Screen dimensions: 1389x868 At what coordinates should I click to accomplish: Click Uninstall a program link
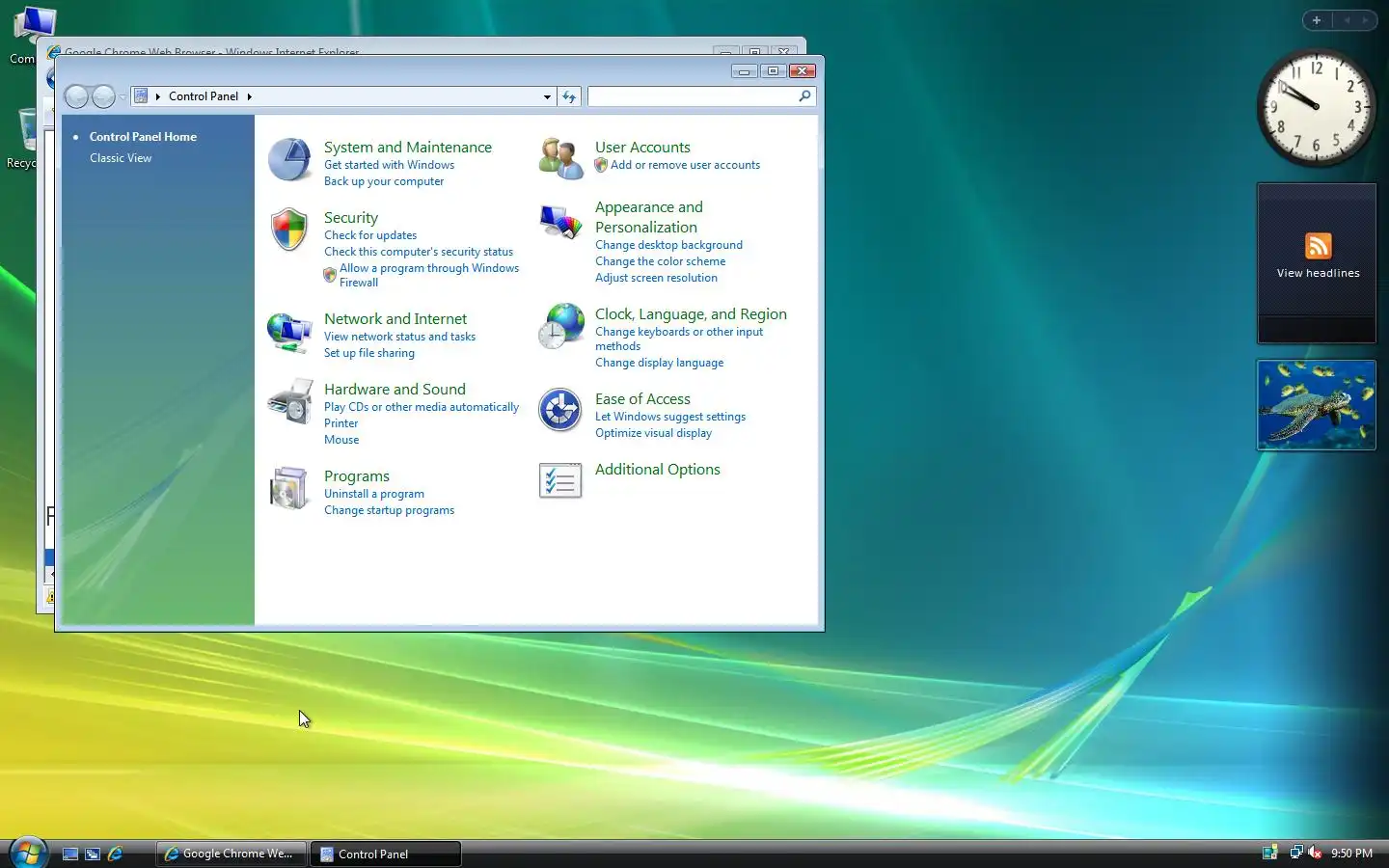pos(374,494)
